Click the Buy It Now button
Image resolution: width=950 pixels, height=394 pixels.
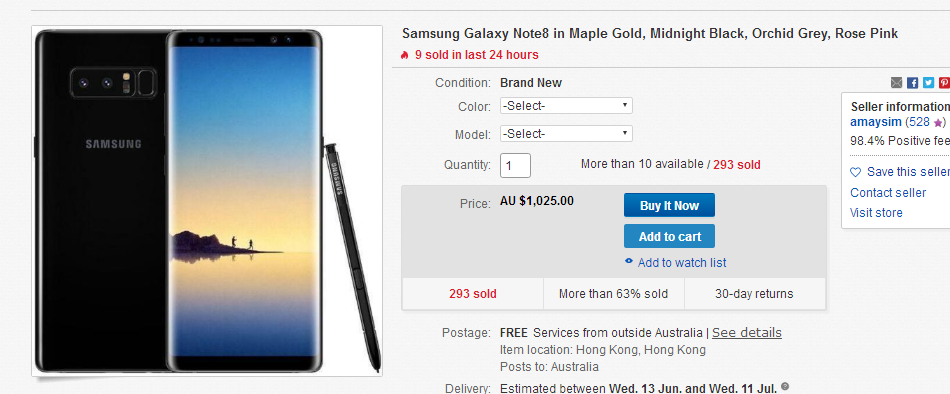tap(669, 205)
